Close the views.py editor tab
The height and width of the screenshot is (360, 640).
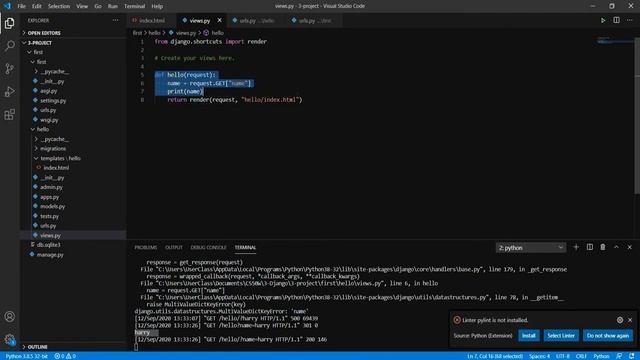(x=220, y=20)
